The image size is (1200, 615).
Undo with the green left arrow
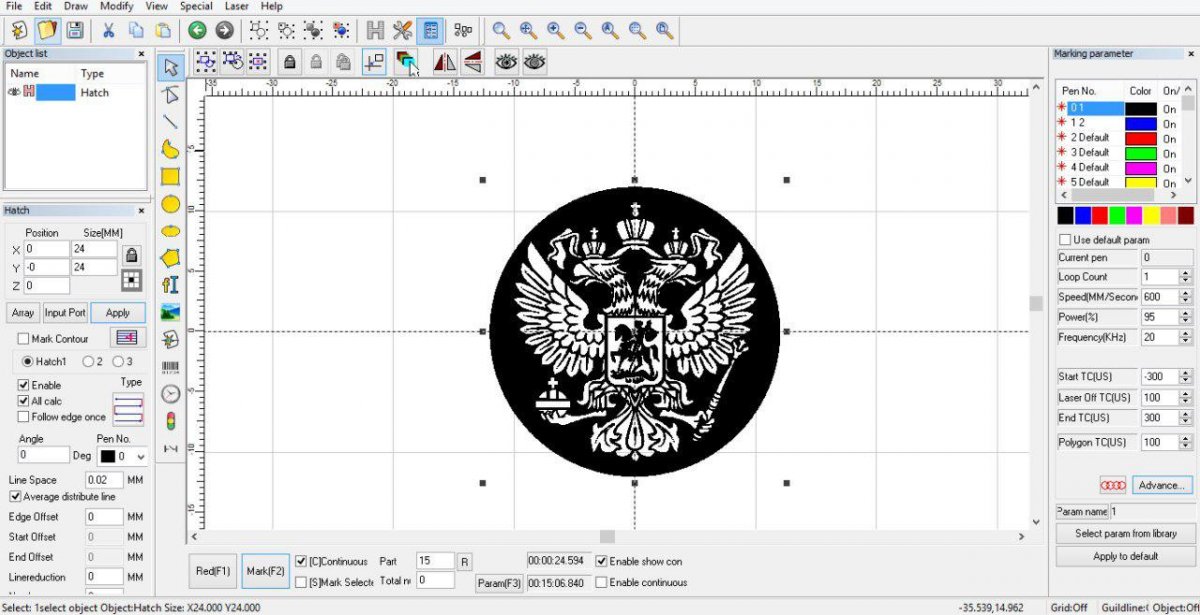coord(197,31)
